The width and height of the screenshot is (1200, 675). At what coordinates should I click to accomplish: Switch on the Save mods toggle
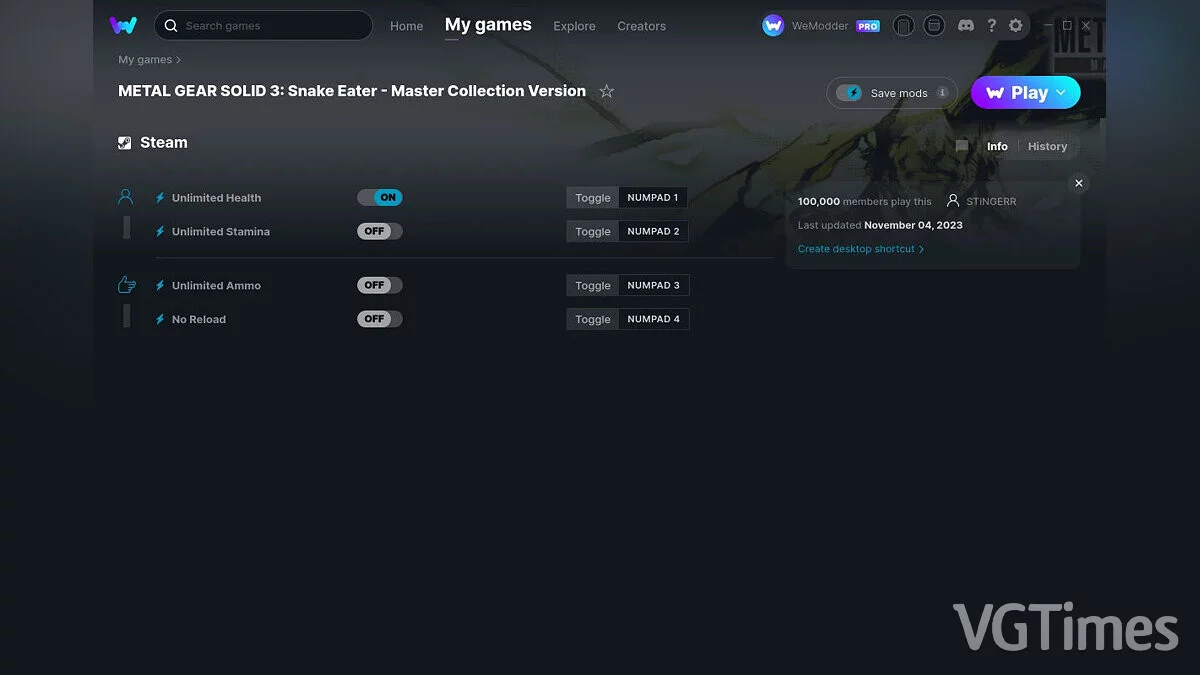[849, 93]
